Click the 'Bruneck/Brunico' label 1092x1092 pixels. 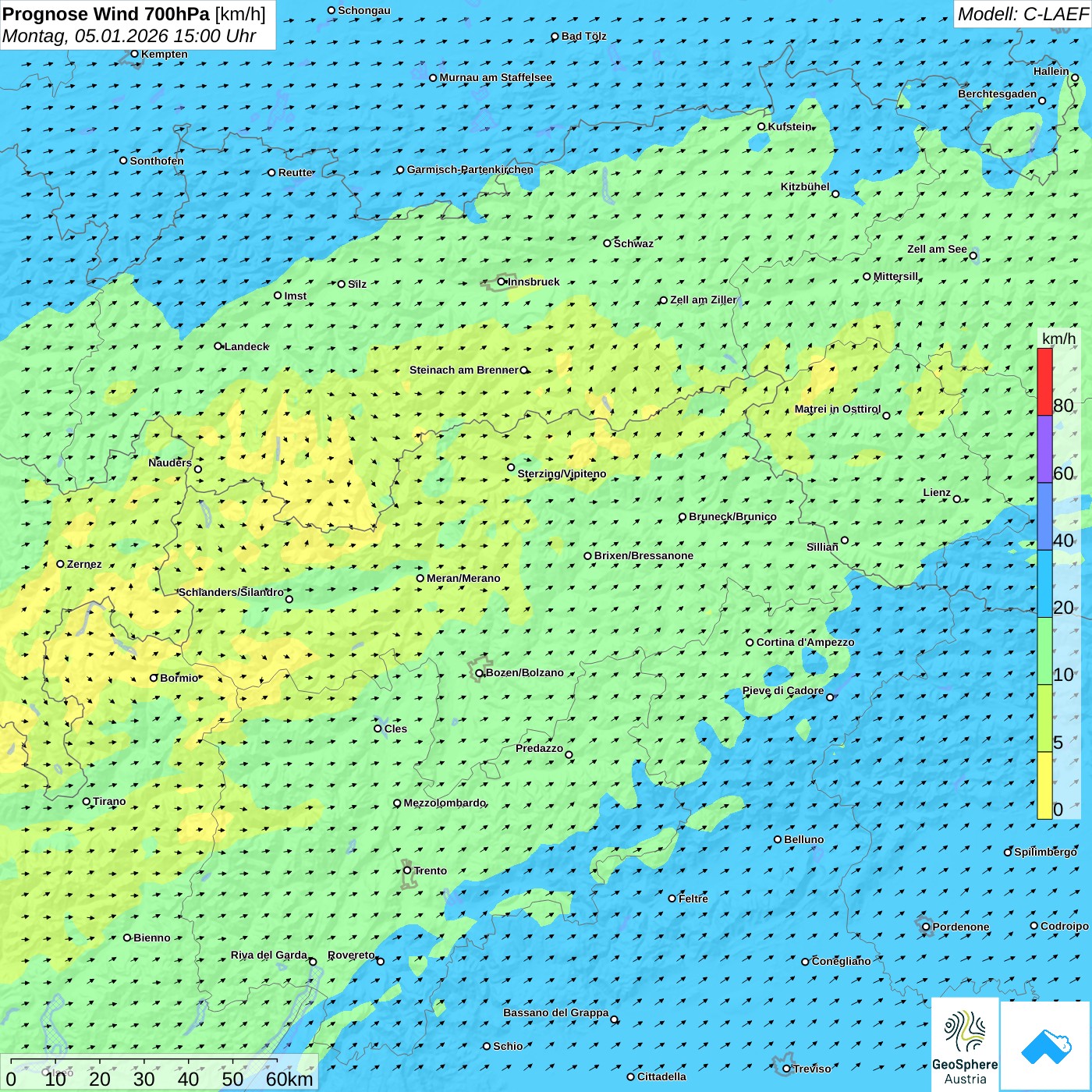coord(732,516)
